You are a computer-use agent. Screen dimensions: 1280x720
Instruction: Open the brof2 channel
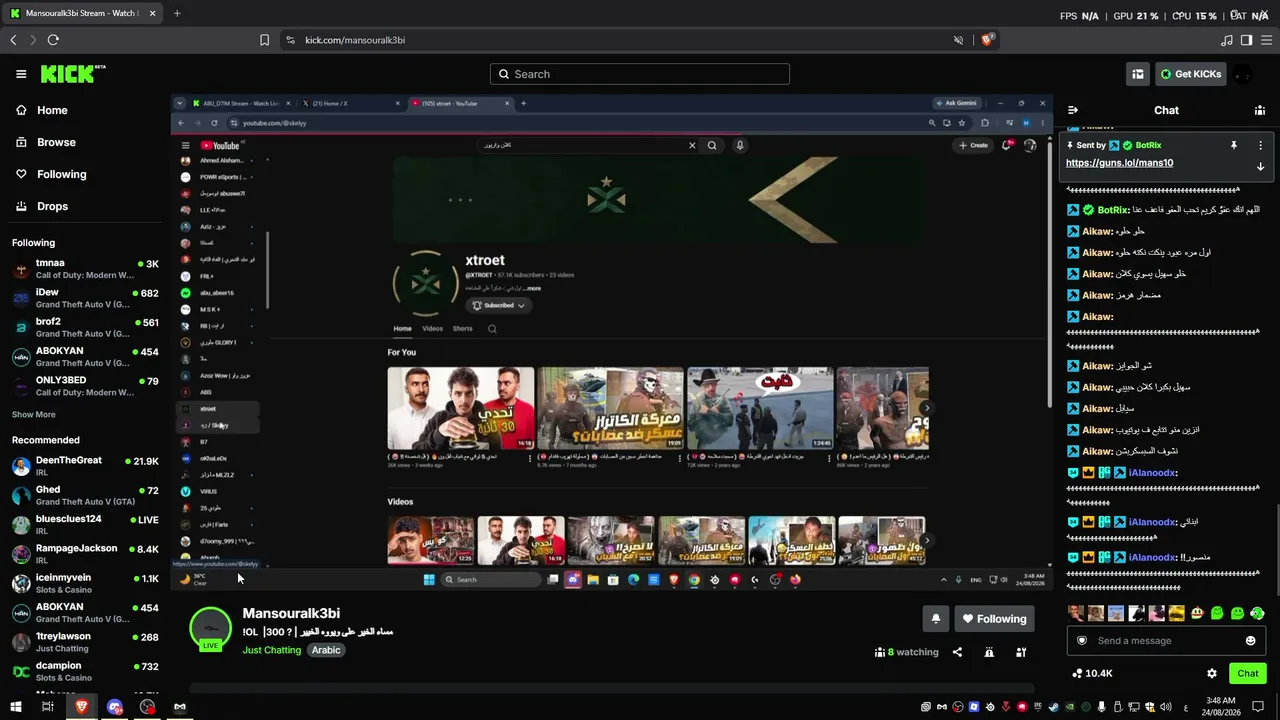tap(85, 327)
